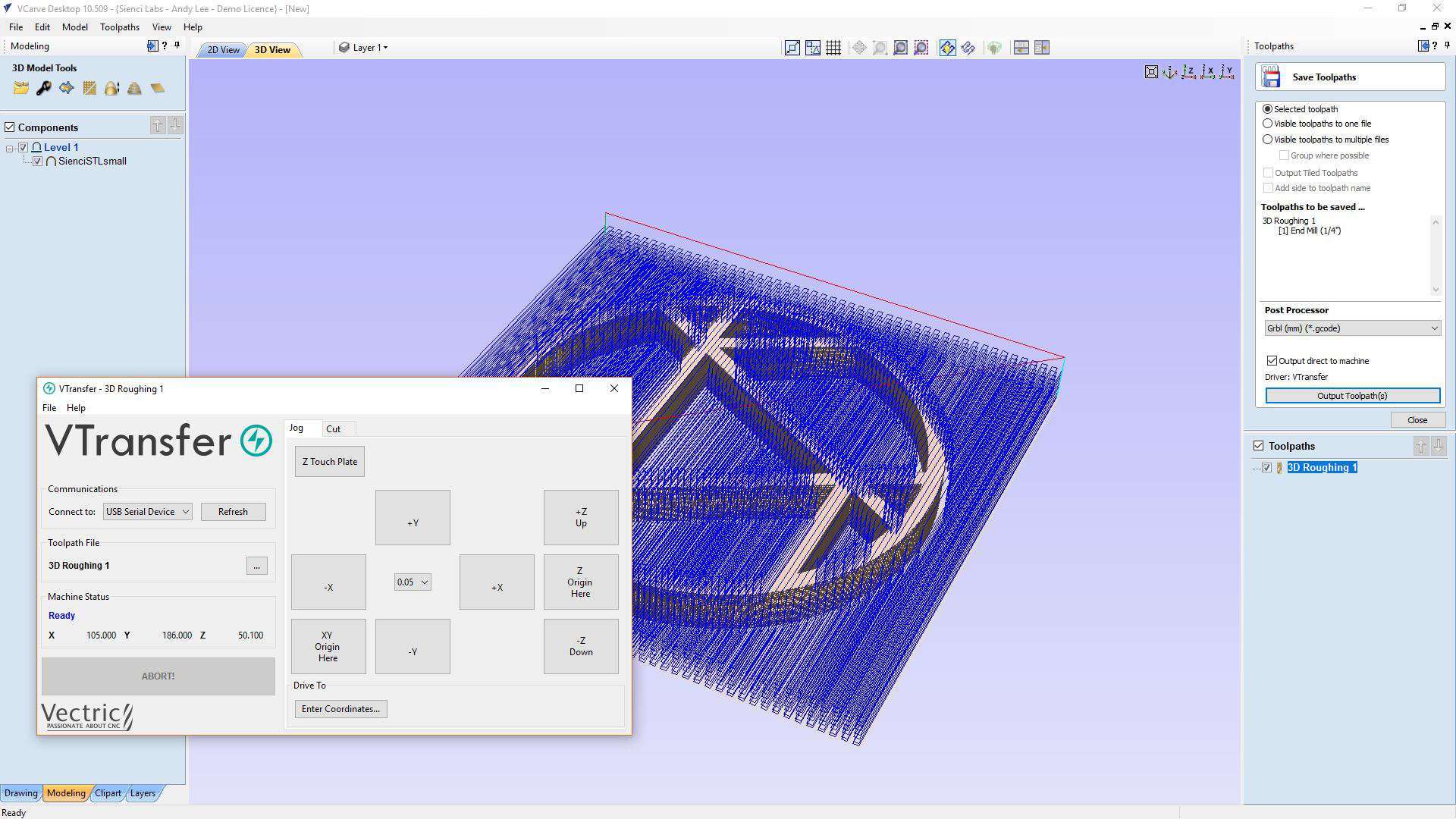Click the view down Z axis icon
This screenshot has width=1456, height=819.
pos(1188,72)
